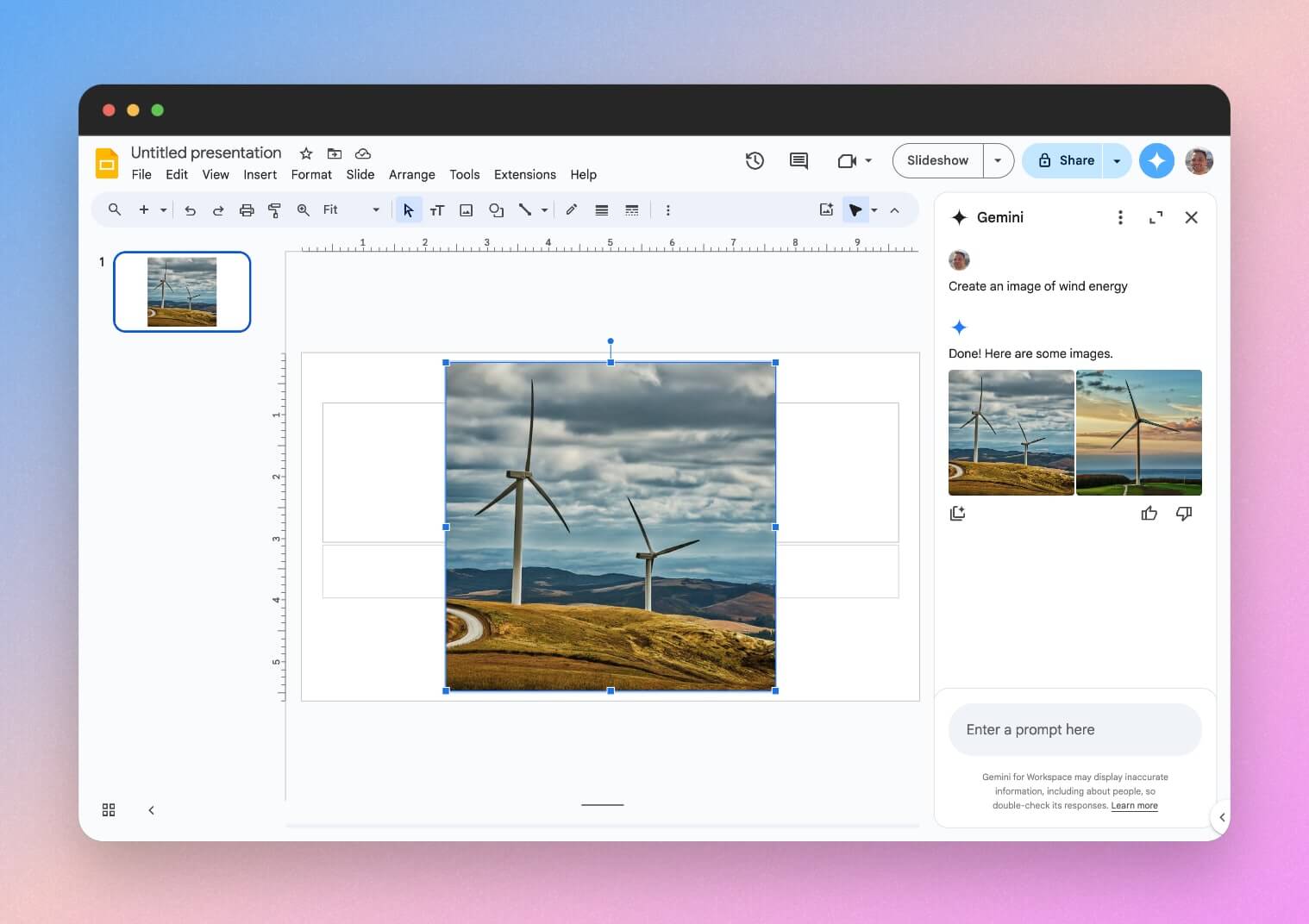Create an image with Gemini insert icon
1309x924 pixels.
tap(957, 513)
